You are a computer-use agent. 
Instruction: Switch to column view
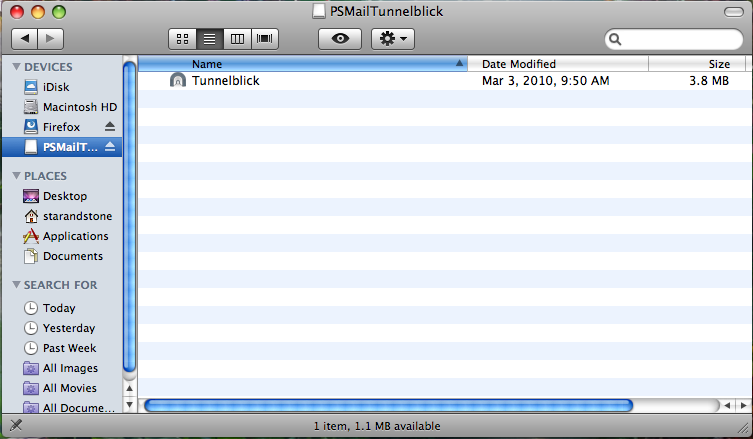pyautogui.click(x=237, y=38)
